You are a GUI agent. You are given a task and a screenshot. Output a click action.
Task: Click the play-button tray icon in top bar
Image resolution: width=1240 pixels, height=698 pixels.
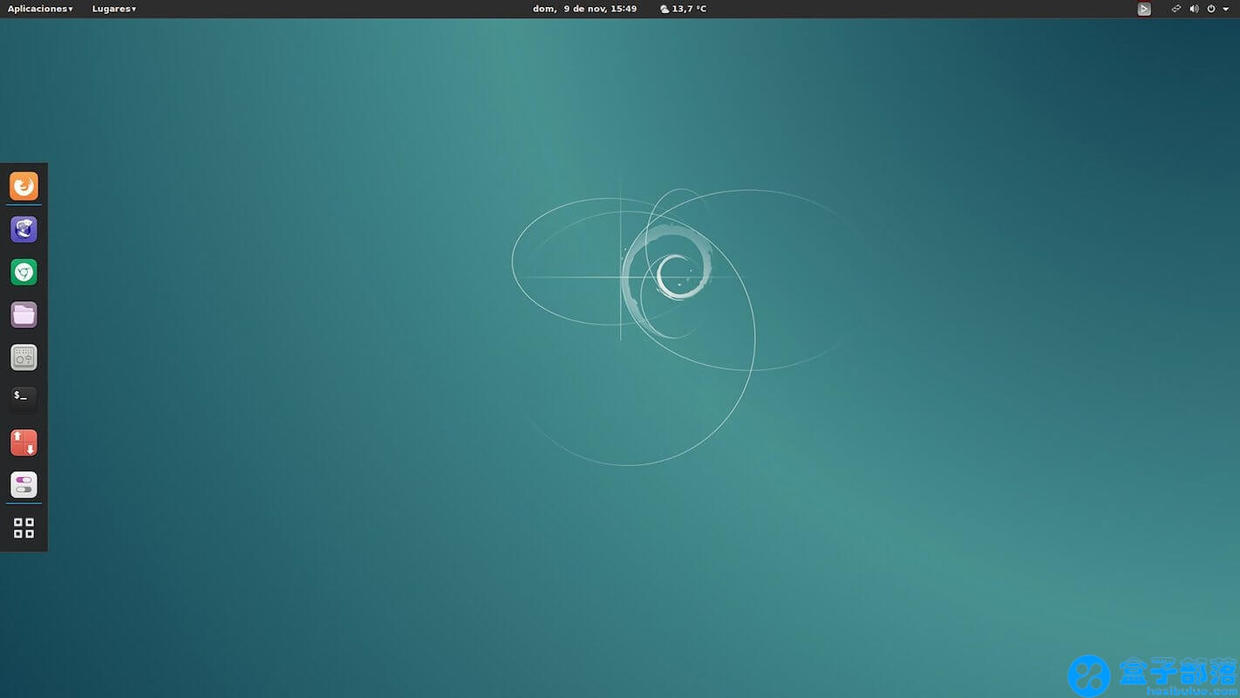(1144, 9)
